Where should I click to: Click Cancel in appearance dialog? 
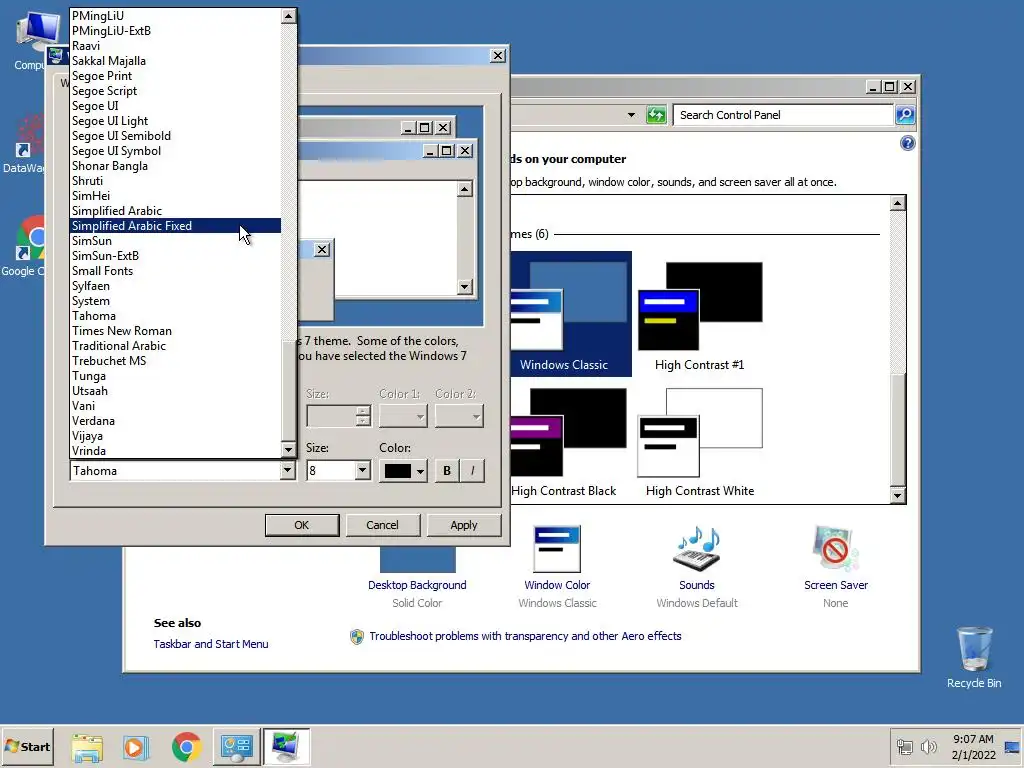382,525
